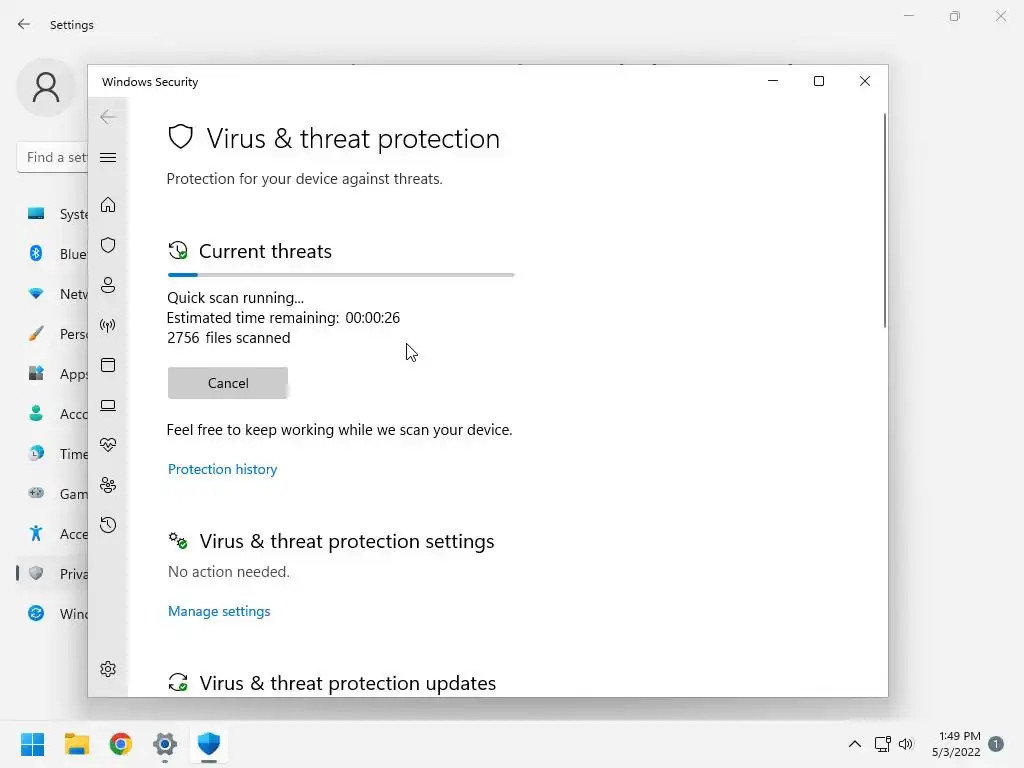Go back in the Settings window
This screenshot has height=768, width=1024.
pyautogui.click(x=24, y=24)
